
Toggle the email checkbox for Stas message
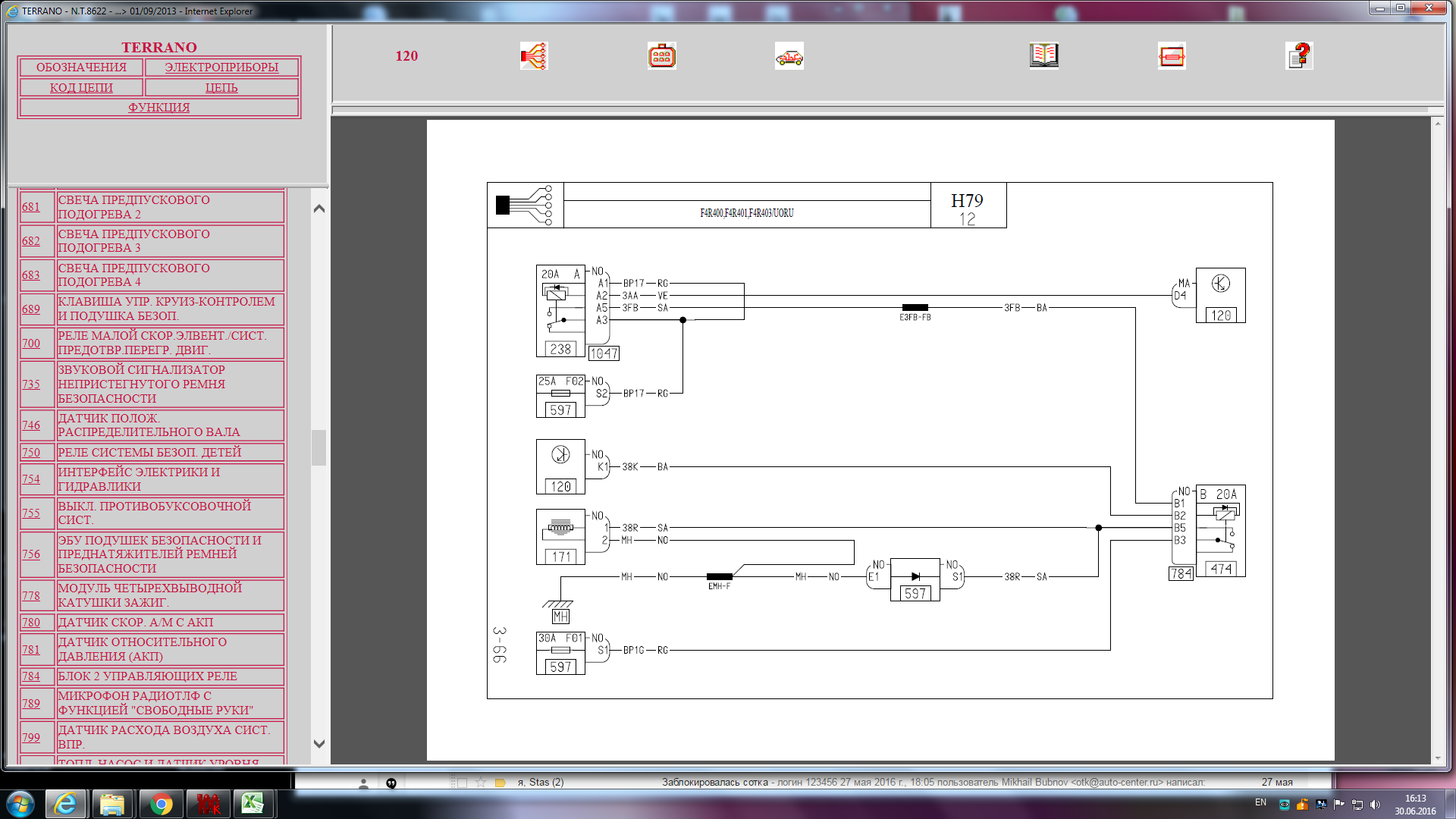tap(462, 783)
